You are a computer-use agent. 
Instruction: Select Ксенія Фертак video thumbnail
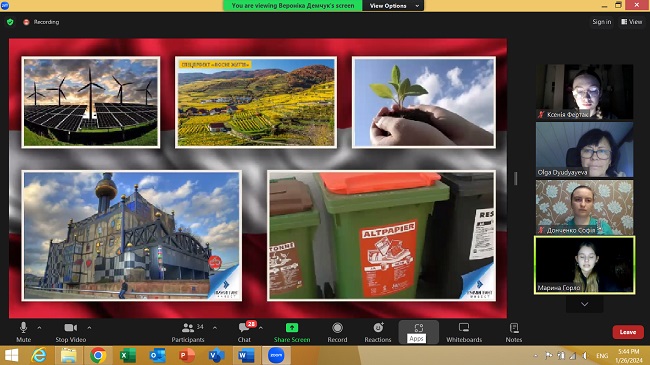(584, 92)
